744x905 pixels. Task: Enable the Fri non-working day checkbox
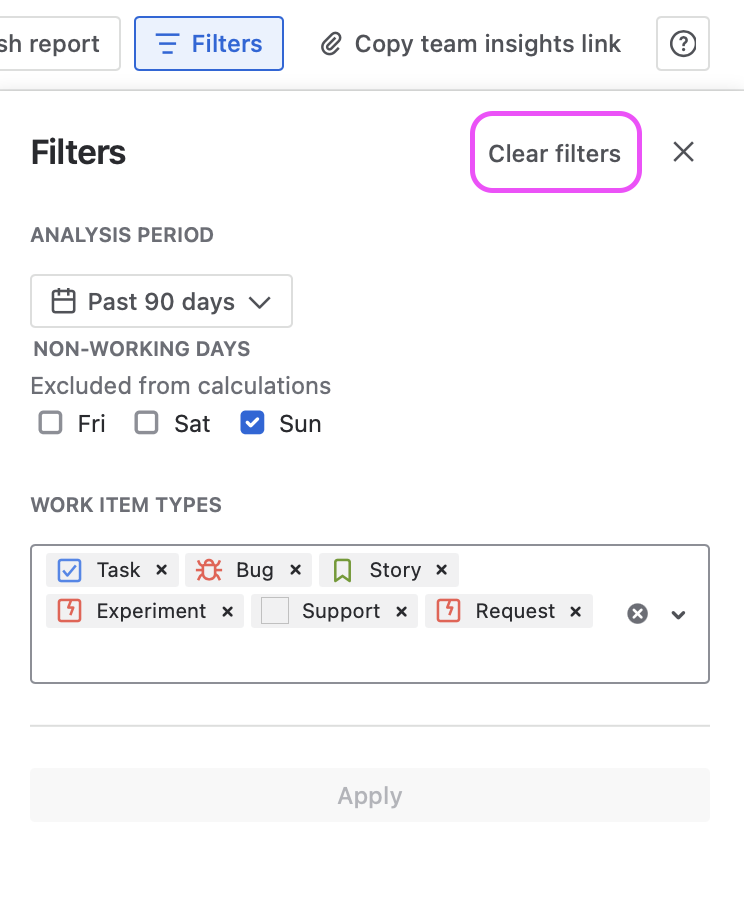[x=50, y=423]
